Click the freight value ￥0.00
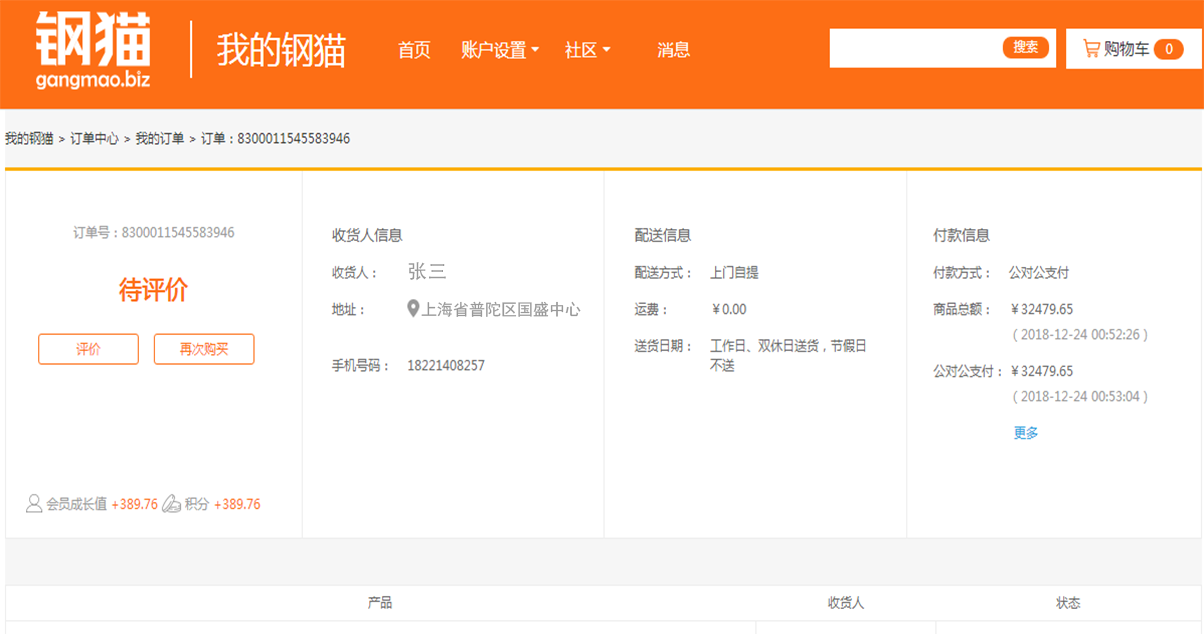Image resolution: width=1204 pixels, height=634 pixels. (x=728, y=309)
